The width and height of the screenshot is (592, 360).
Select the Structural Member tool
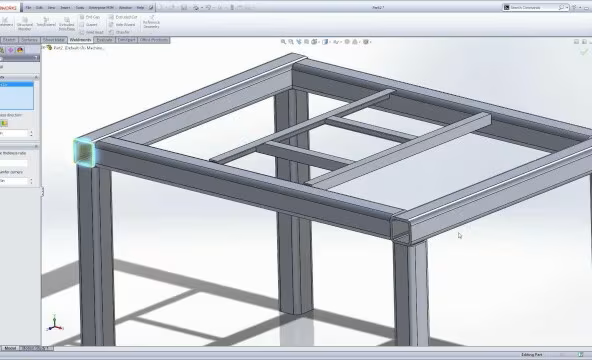pyautogui.click(x=25, y=24)
